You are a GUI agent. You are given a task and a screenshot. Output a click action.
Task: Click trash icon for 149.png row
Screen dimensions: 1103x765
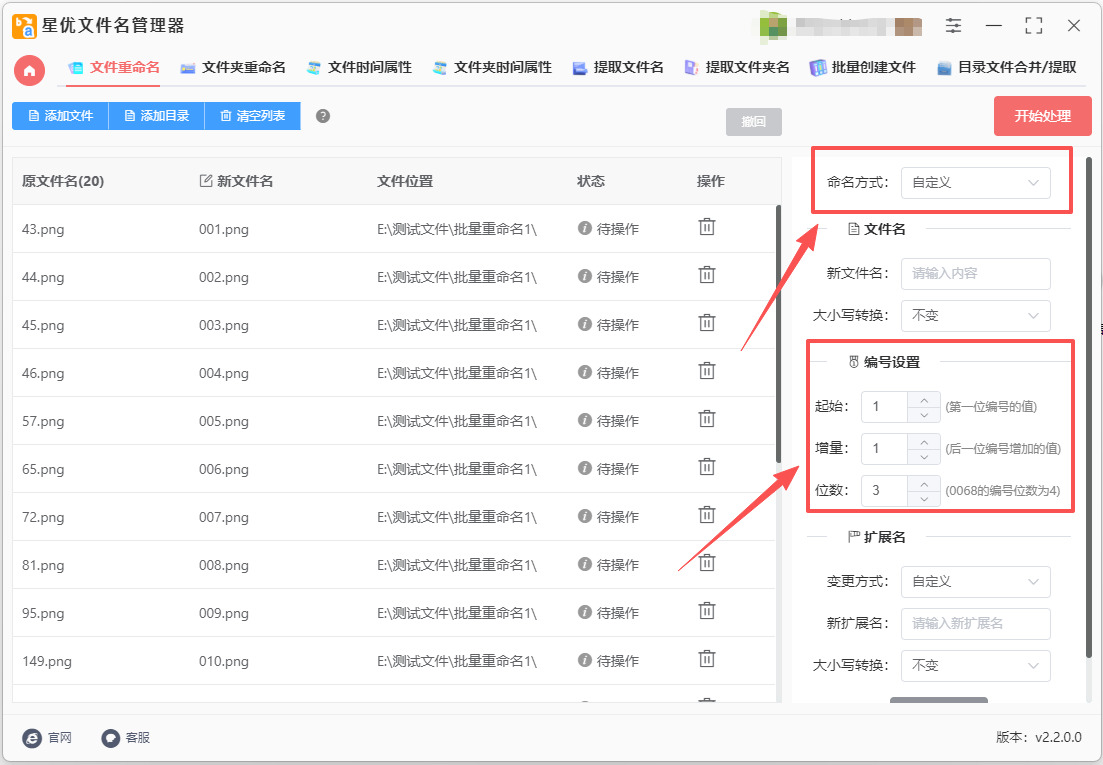pyautogui.click(x=707, y=659)
